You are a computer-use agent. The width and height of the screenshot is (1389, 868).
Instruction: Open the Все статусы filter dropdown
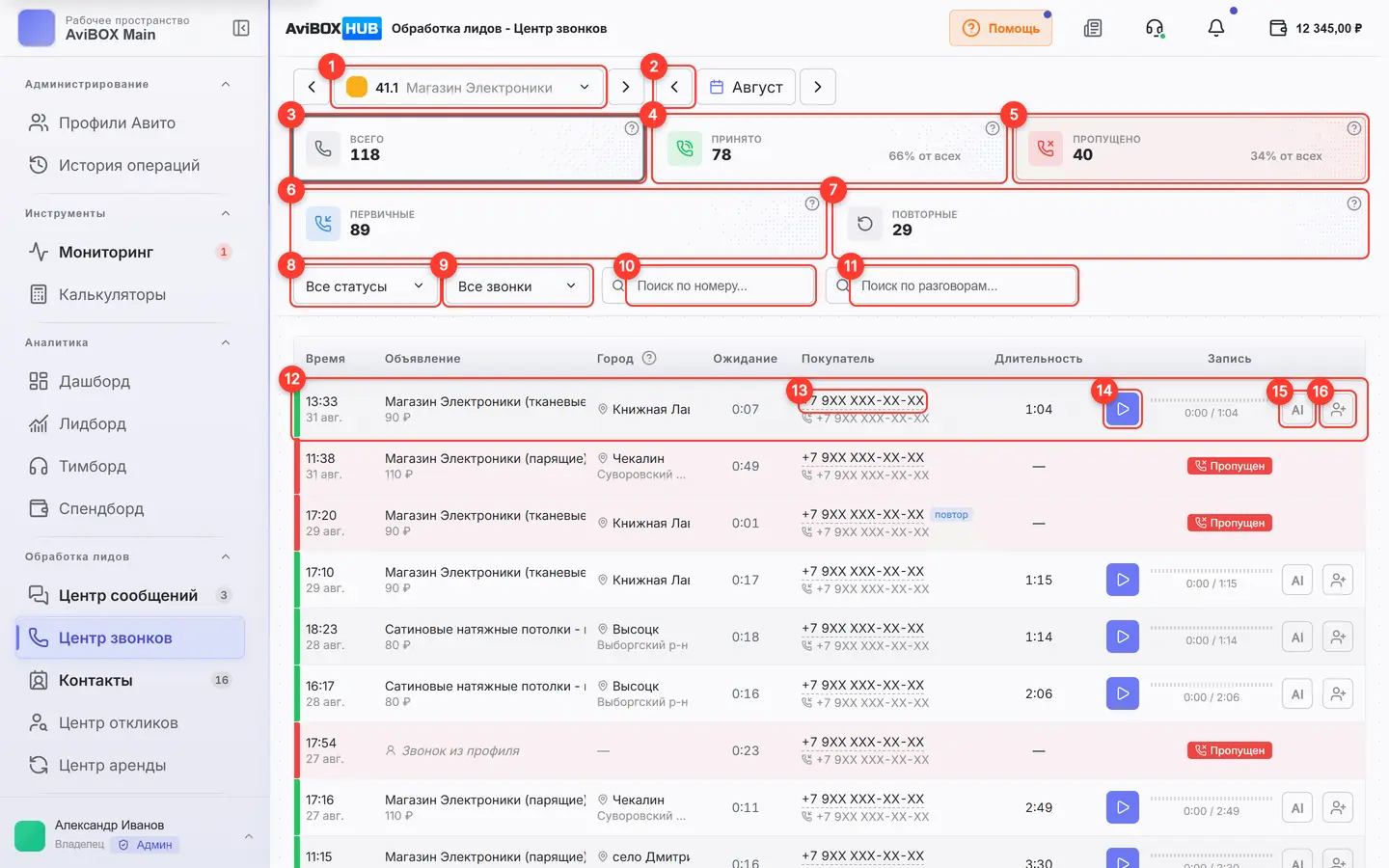tap(365, 286)
